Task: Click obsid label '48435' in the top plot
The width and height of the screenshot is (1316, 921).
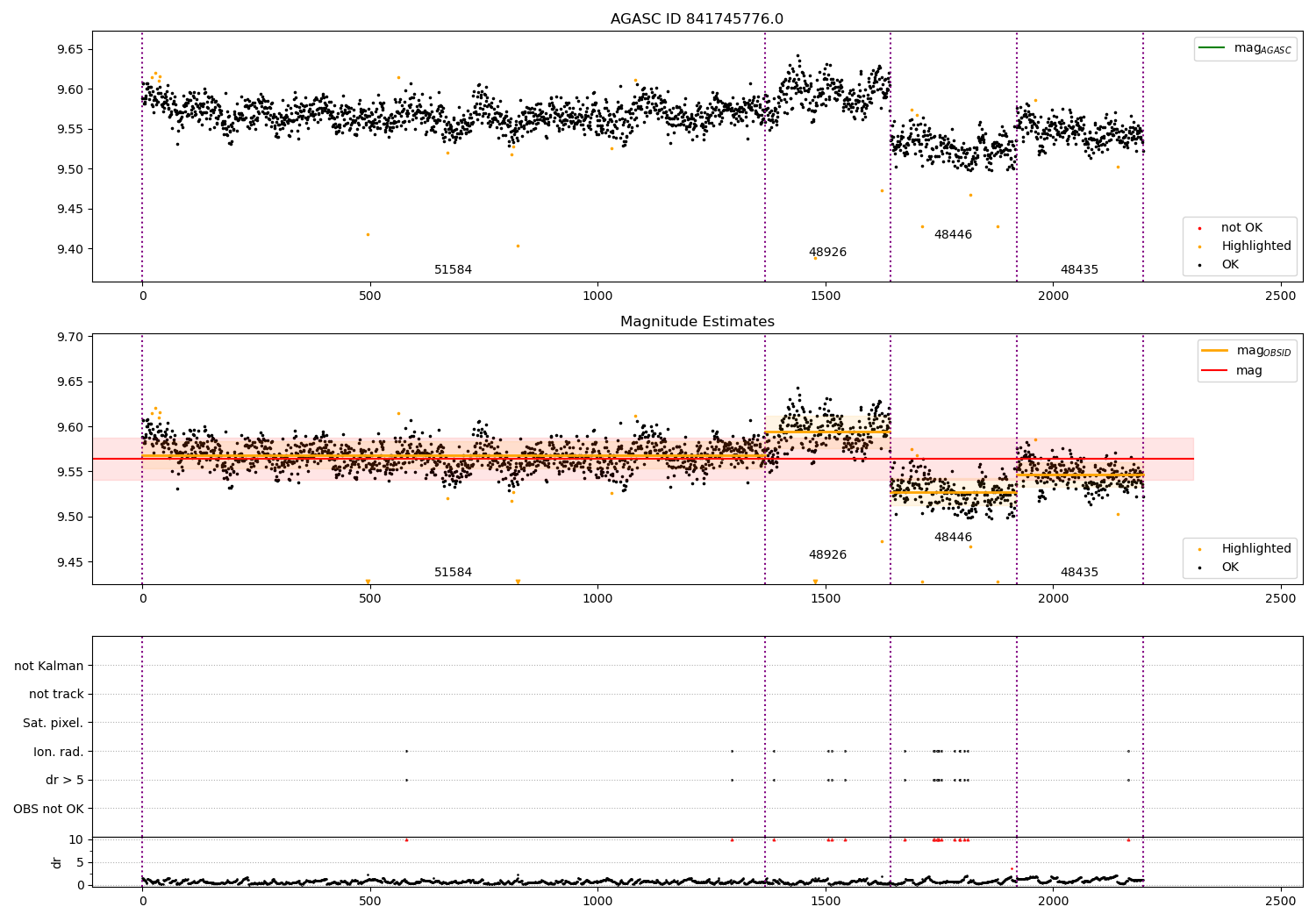Action: pos(1079,270)
